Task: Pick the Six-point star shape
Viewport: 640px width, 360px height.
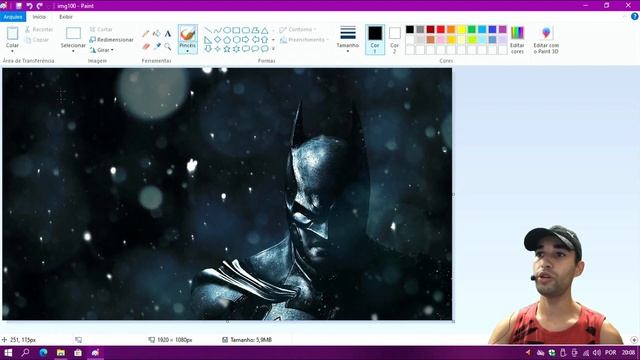Action: point(236,49)
